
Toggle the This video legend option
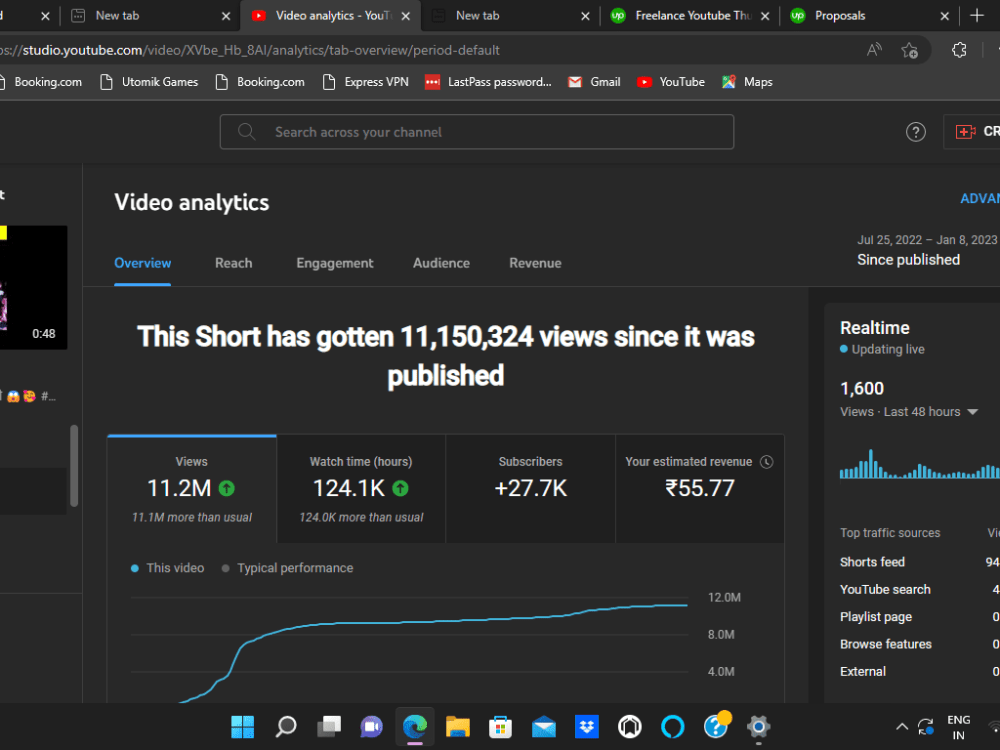[168, 567]
